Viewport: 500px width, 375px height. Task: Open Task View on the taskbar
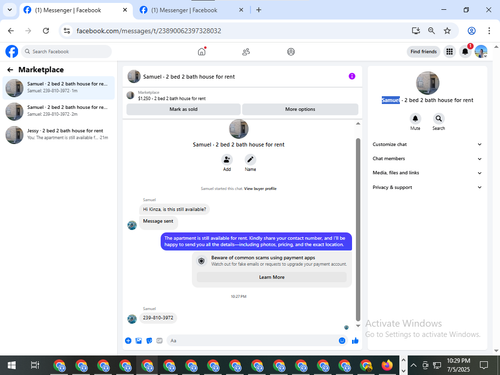(x=35, y=365)
